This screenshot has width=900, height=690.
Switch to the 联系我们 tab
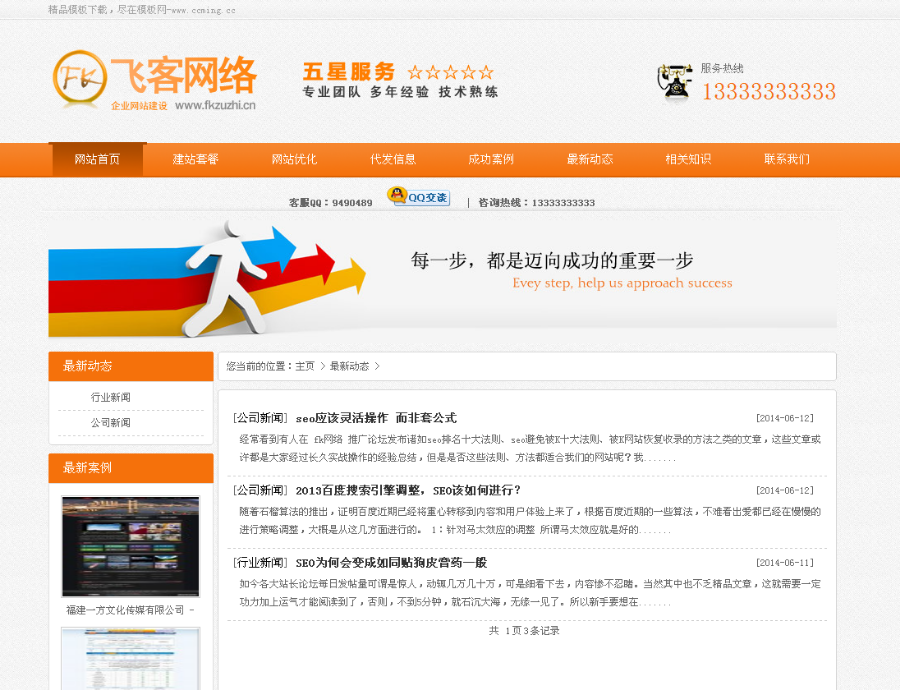[x=786, y=159]
